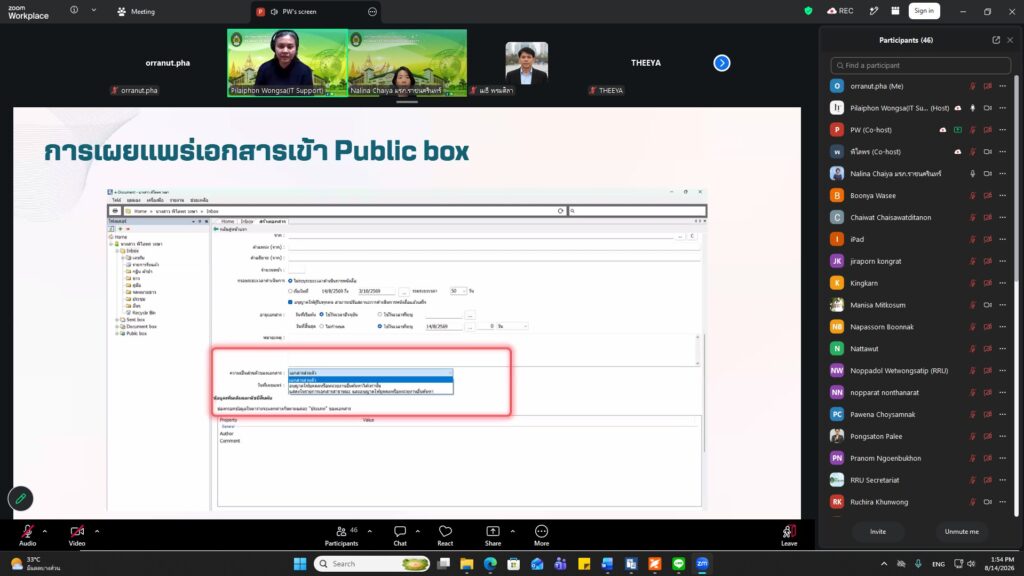Click the REC recording indicator
This screenshot has width=1024, height=576.
tap(840, 11)
